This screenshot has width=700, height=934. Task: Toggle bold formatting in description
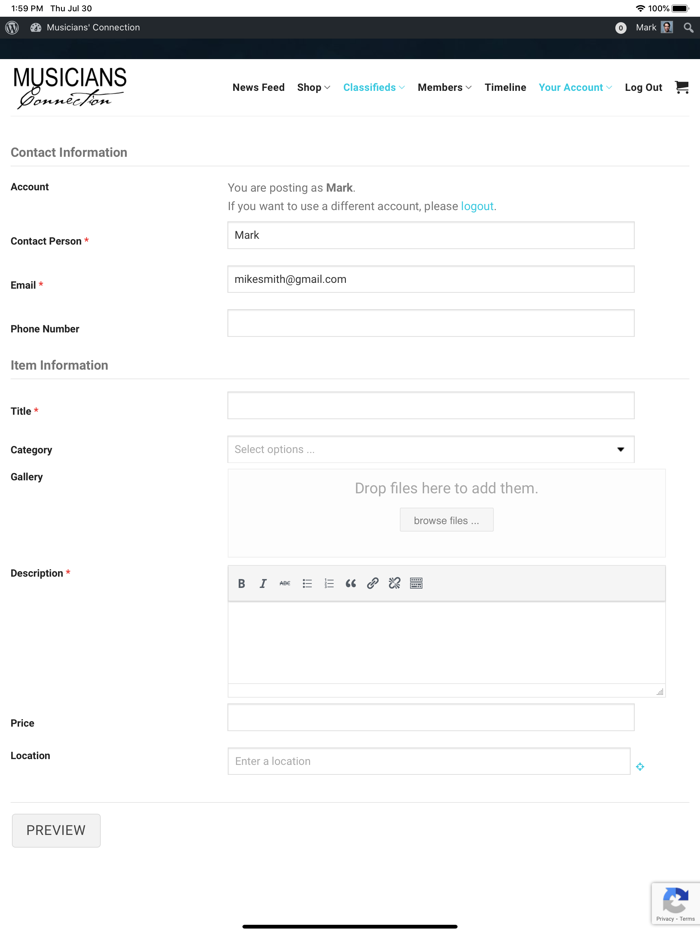coord(241,584)
